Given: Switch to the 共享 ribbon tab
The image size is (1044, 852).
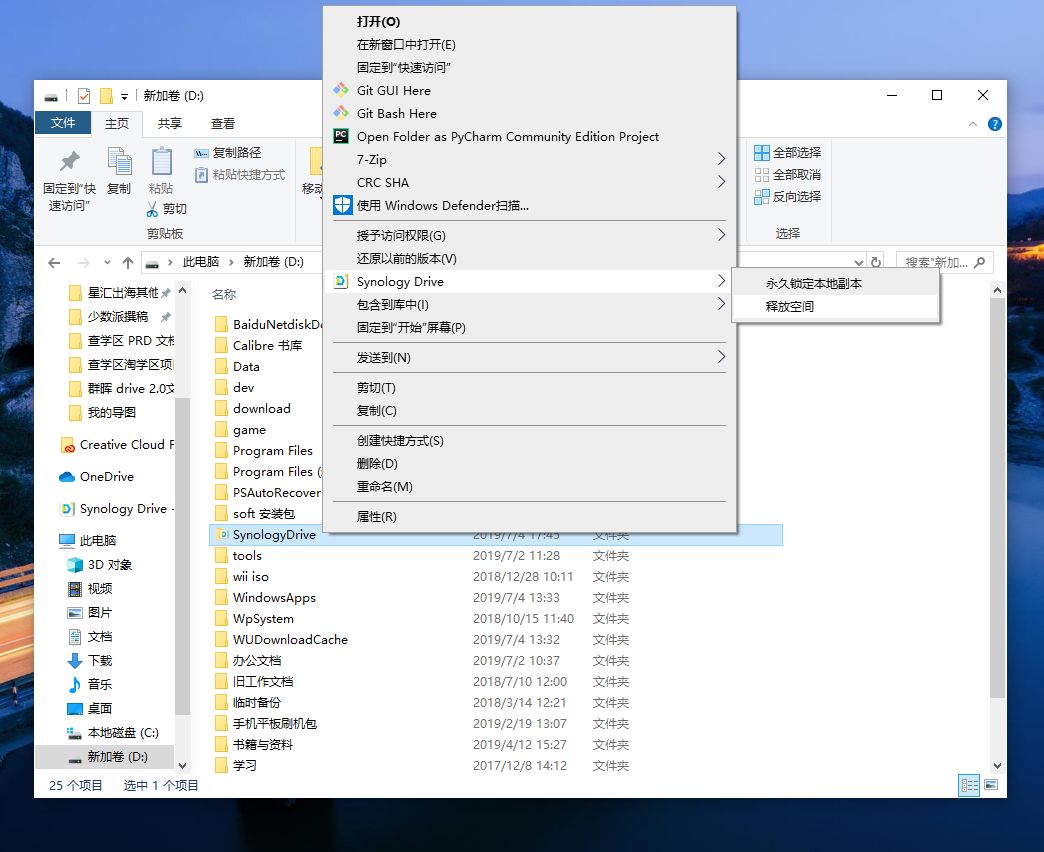Looking at the screenshot, I should (x=170, y=123).
